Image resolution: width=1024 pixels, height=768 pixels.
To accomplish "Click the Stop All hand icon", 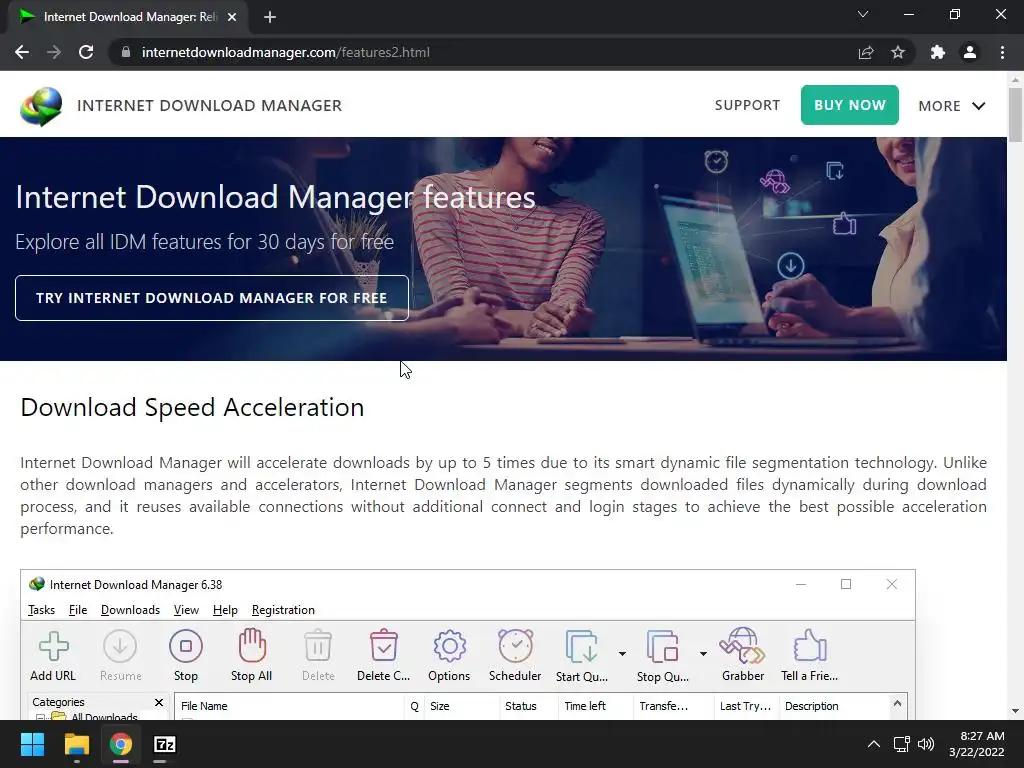I will 251,656.
